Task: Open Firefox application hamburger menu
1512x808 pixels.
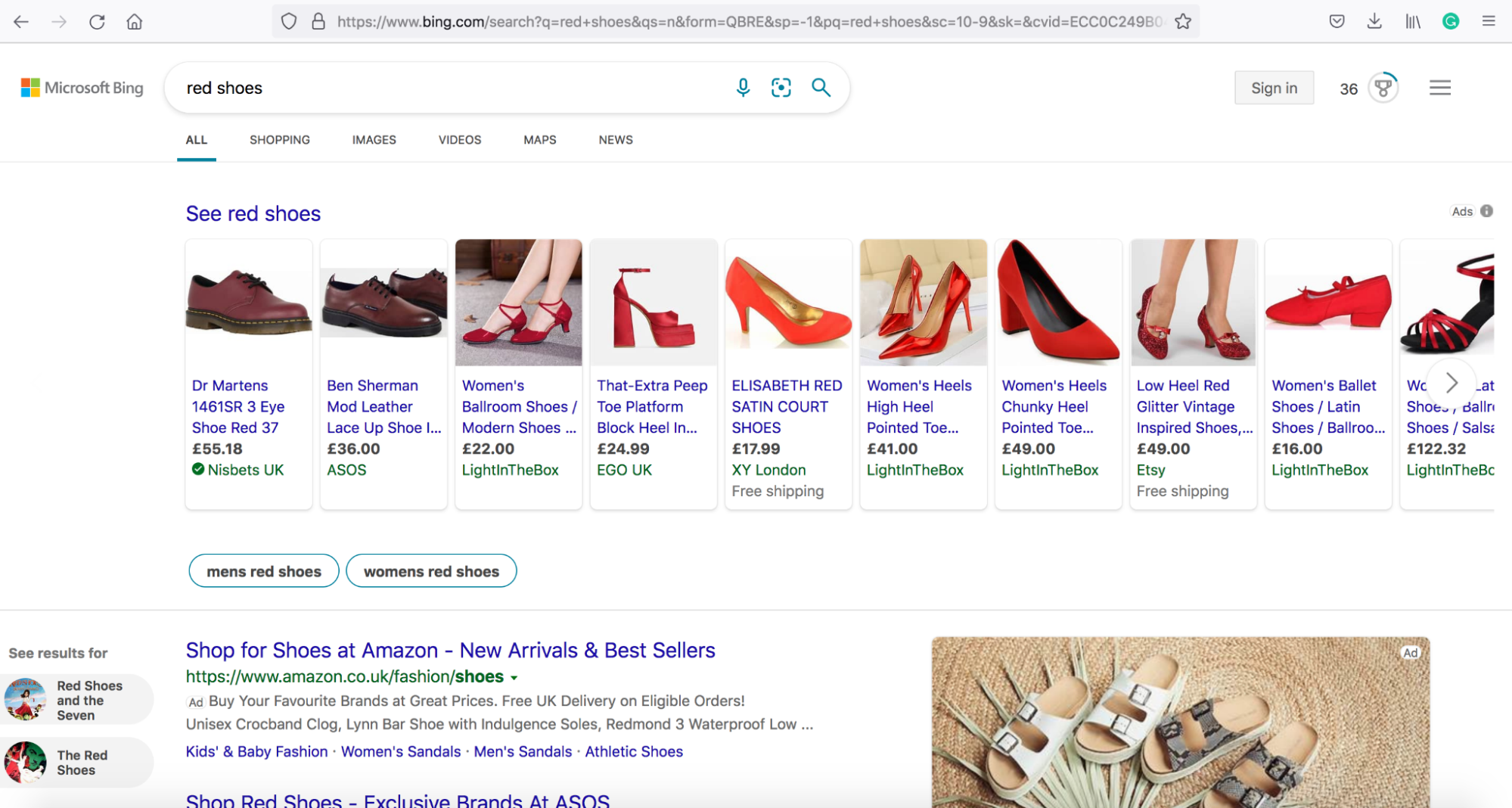Action: click(x=1489, y=21)
